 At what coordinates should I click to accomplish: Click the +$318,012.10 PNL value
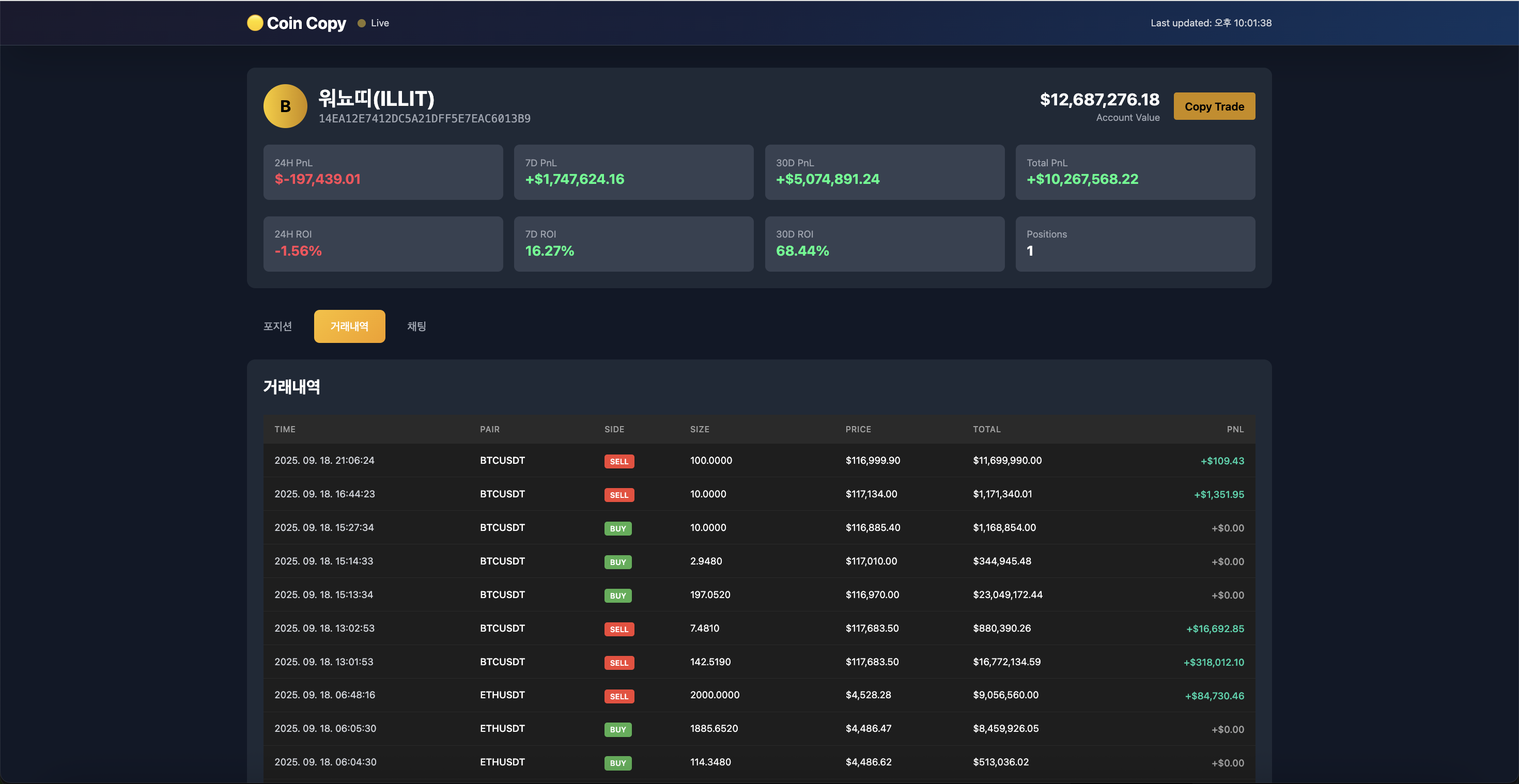click(x=1213, y=663)
